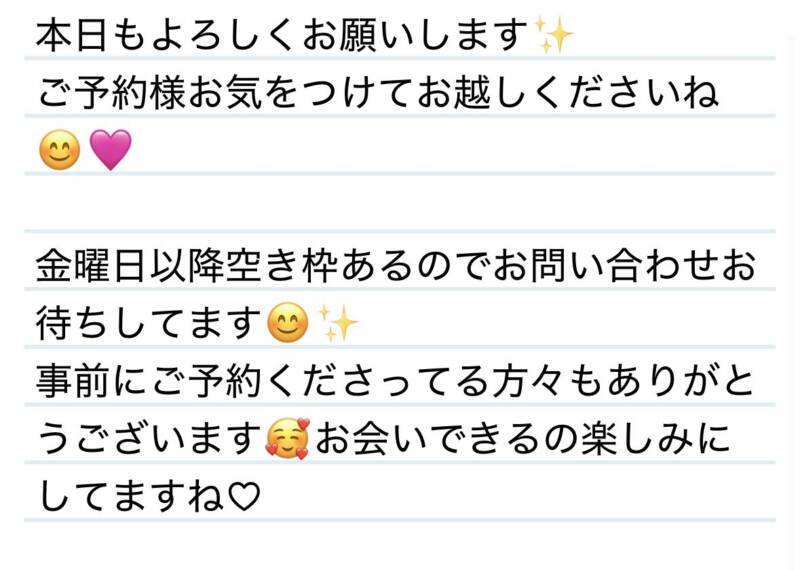800x570 pixels.
Task: Click the text うございます
Action: [149, 439]
